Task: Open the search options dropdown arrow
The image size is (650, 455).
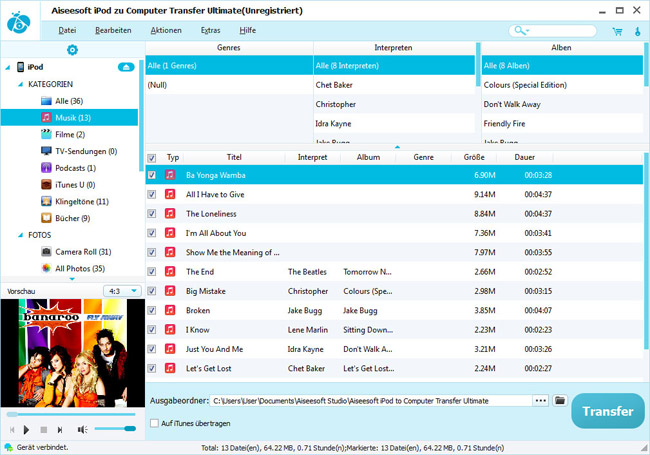Action: click(527, 31)
